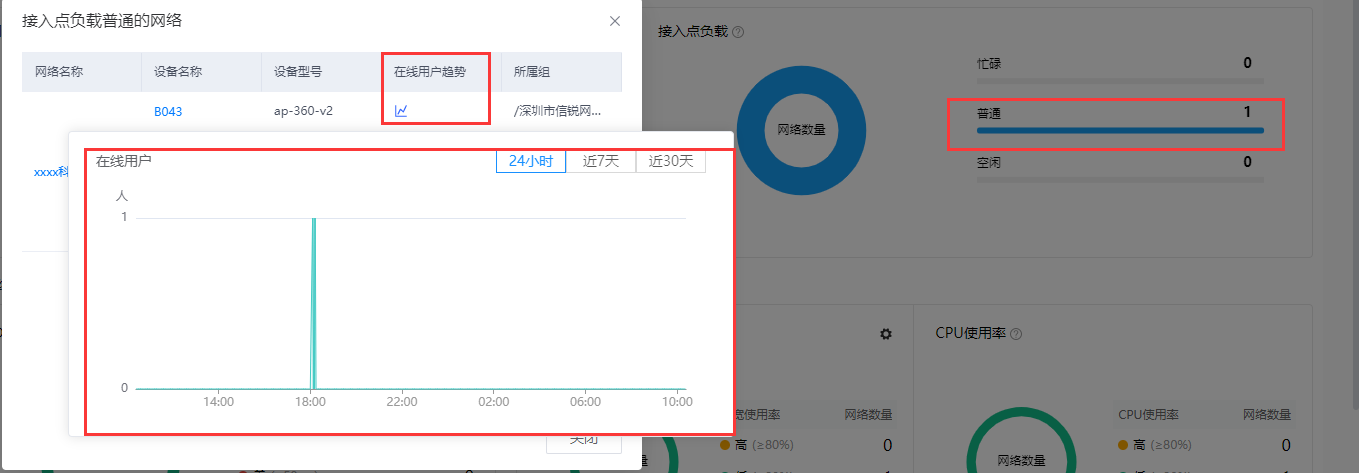The width and height of the screenshot is (1359, 473).
Task: Click the spike at 18:00 in chart
Action: pos(314,300)
